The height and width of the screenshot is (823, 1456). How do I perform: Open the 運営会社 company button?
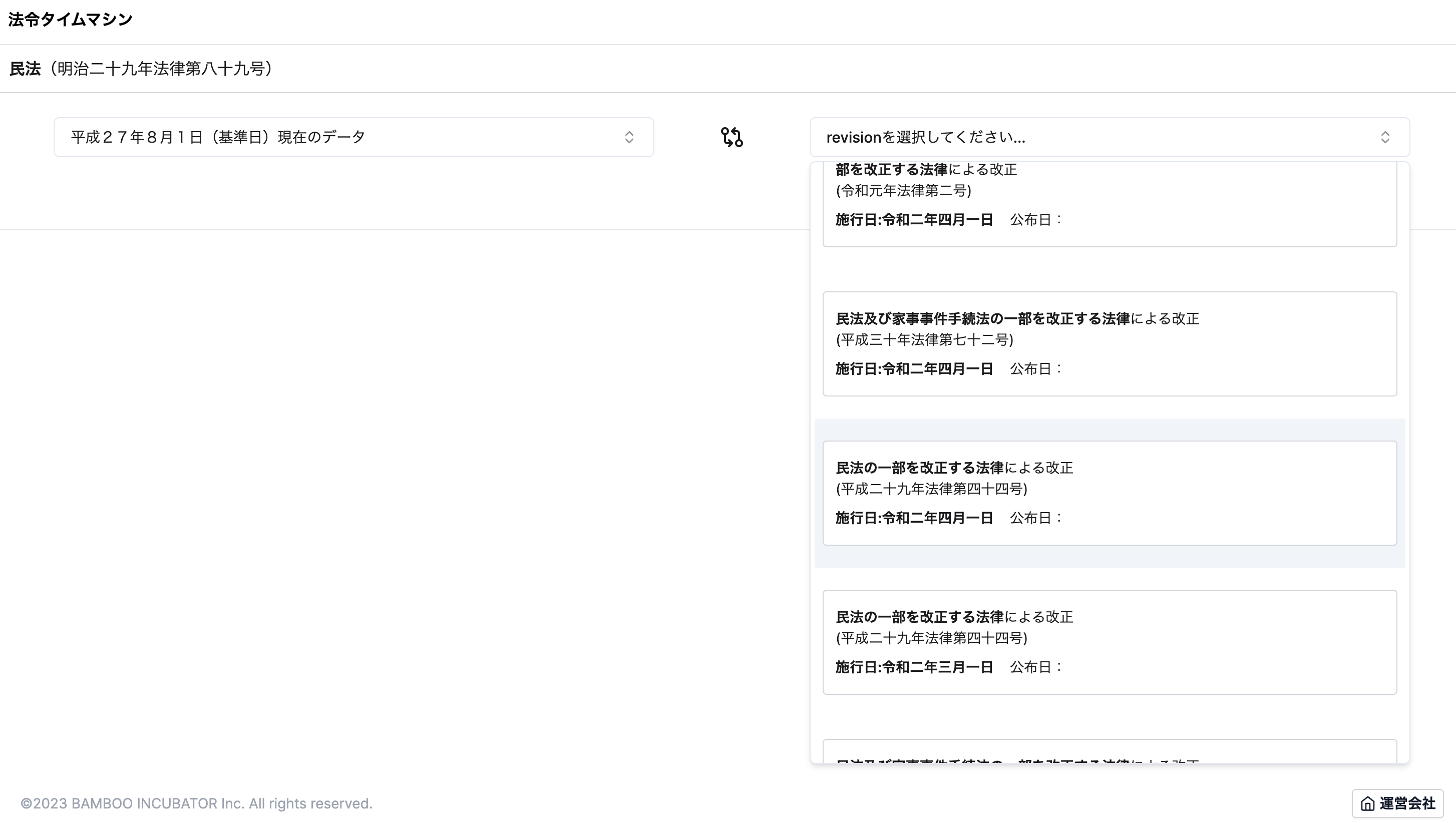tap(1397, 803)
